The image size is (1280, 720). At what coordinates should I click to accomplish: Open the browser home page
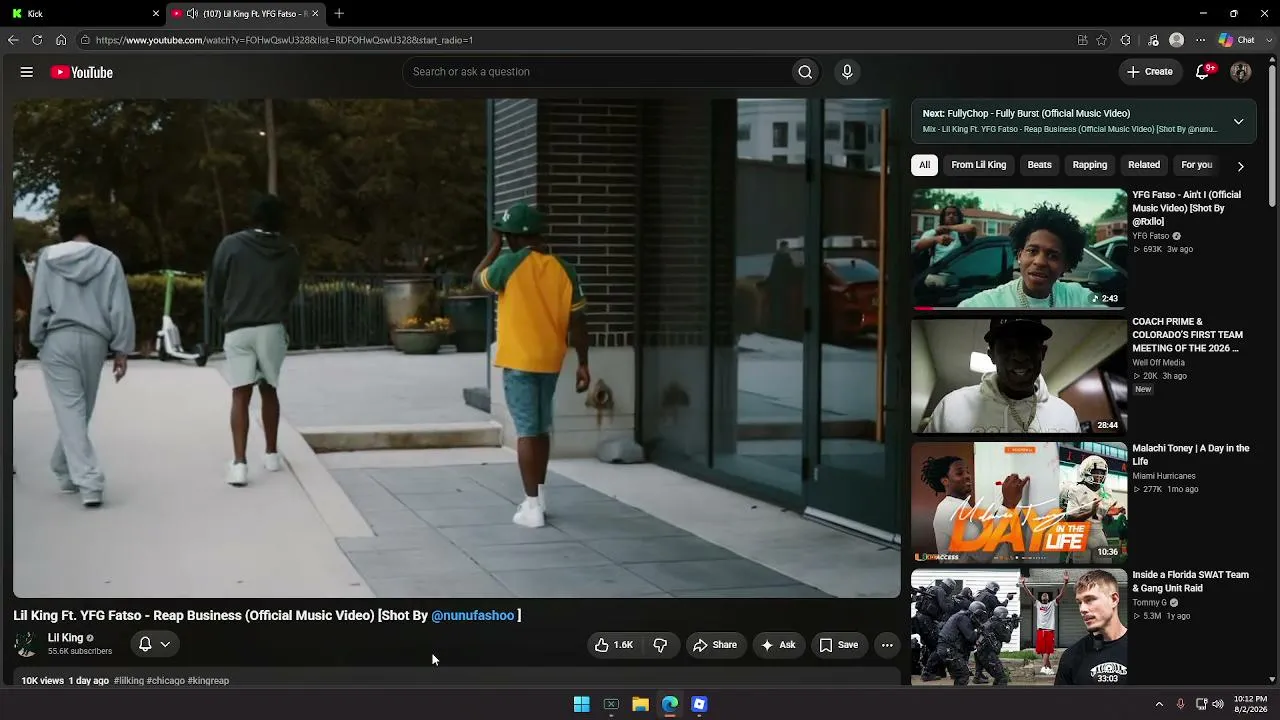(x=61, y=40)
